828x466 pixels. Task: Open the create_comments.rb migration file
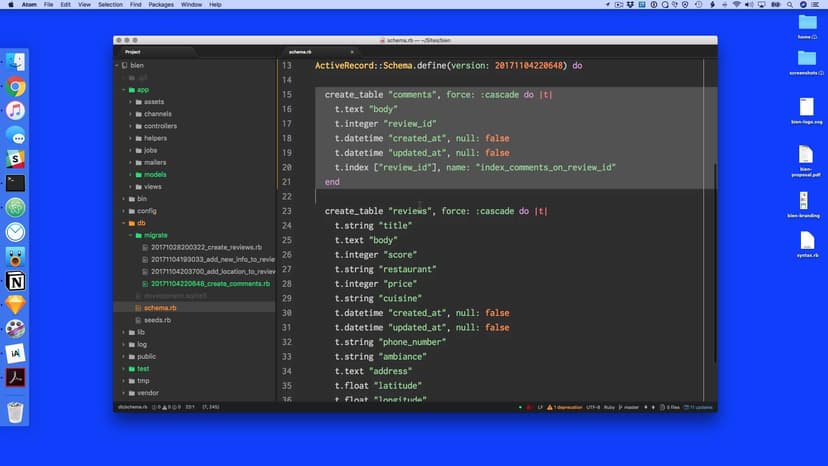click(210, 284)
